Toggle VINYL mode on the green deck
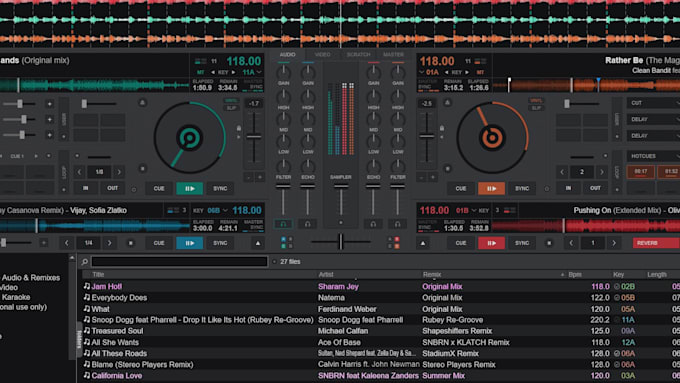This screenshot has height=383, width=680. click(231, 101)
